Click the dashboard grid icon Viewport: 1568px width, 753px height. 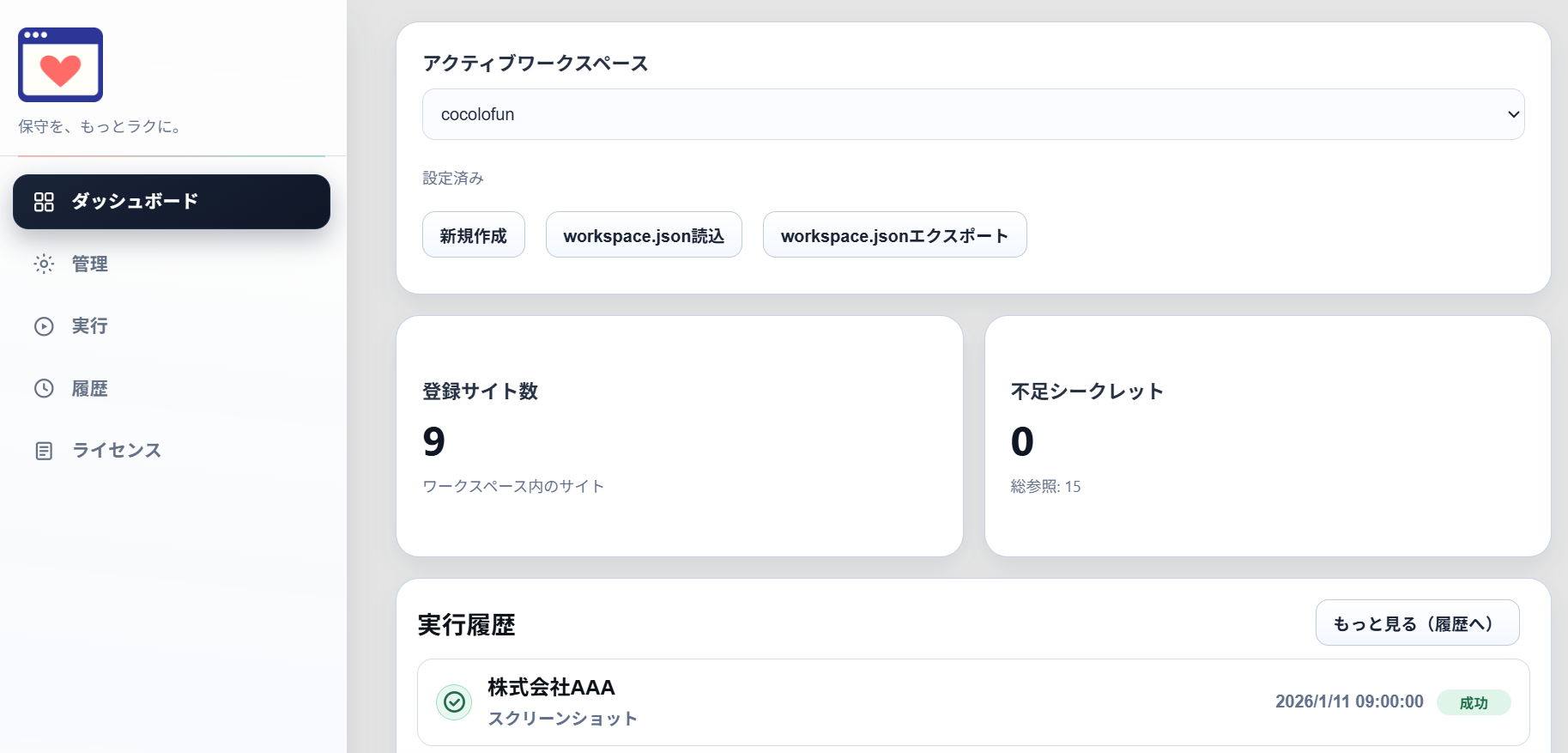[44, 202]
